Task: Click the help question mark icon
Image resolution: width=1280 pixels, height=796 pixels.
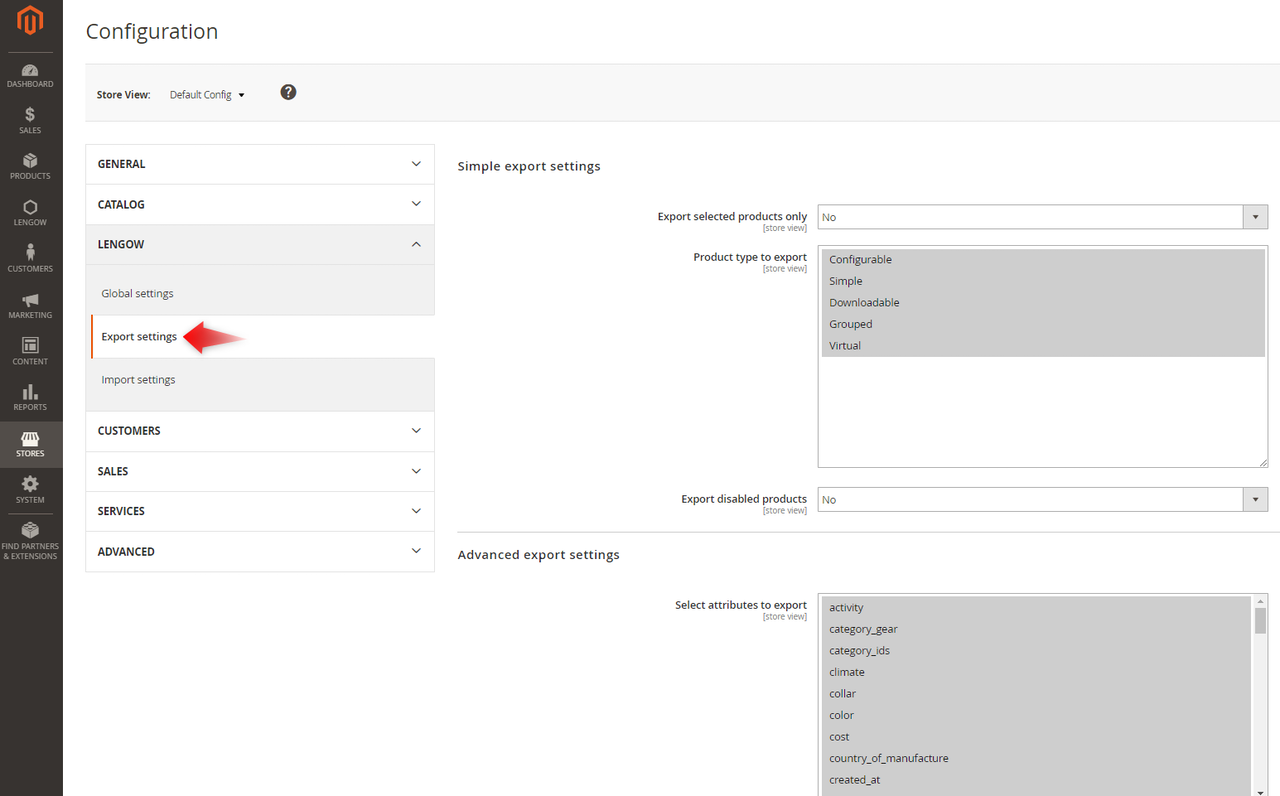Action: pyautogui.click(x=288, y=92)
